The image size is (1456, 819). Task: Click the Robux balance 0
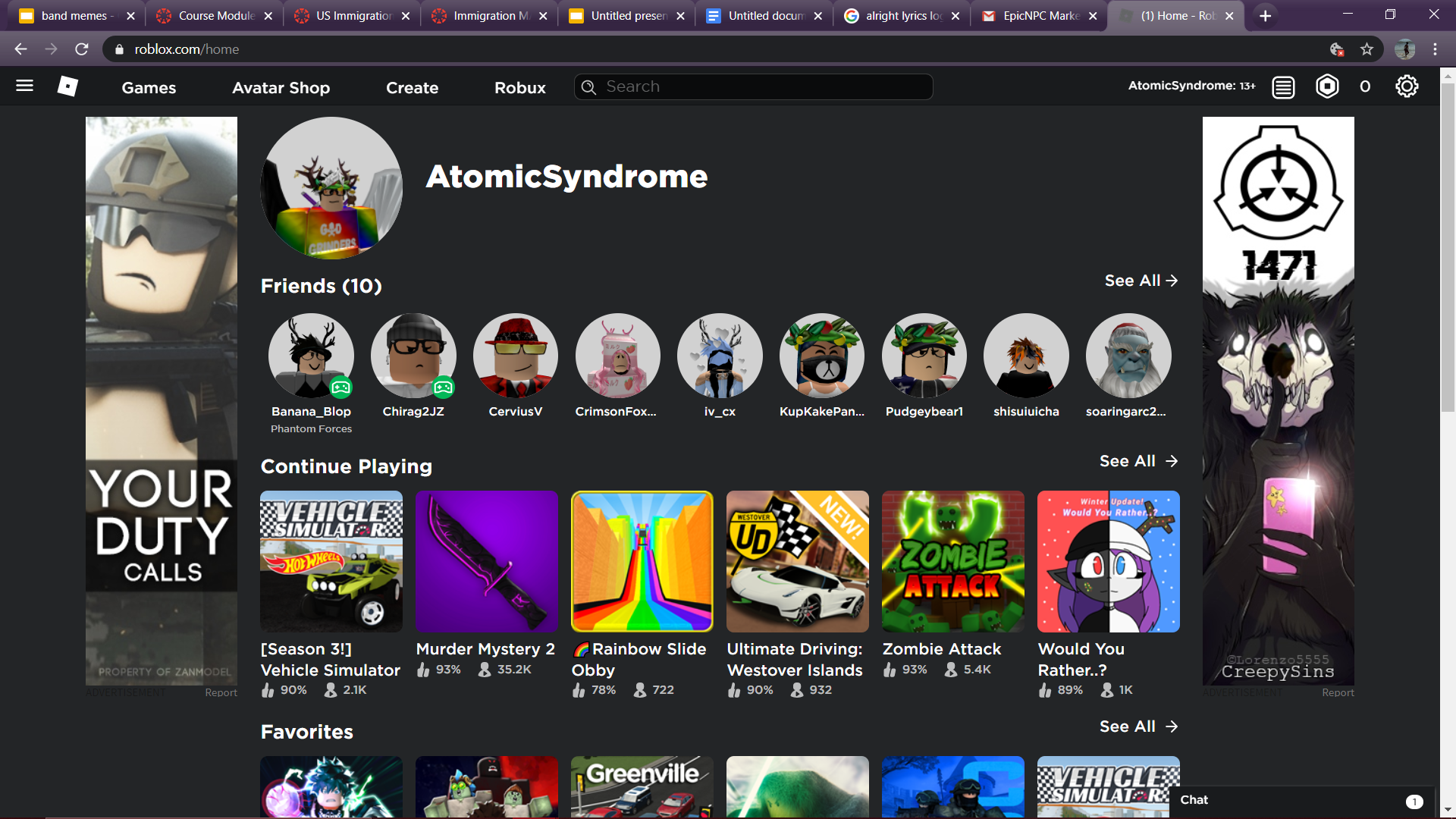coord(1365,86)
